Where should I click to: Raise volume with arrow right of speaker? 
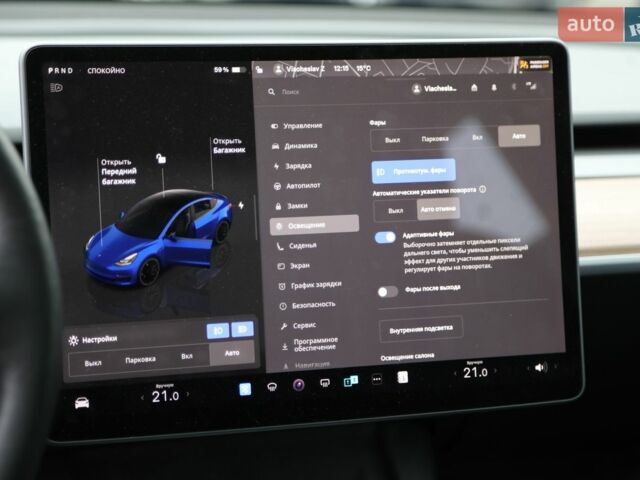coord(555,366)
